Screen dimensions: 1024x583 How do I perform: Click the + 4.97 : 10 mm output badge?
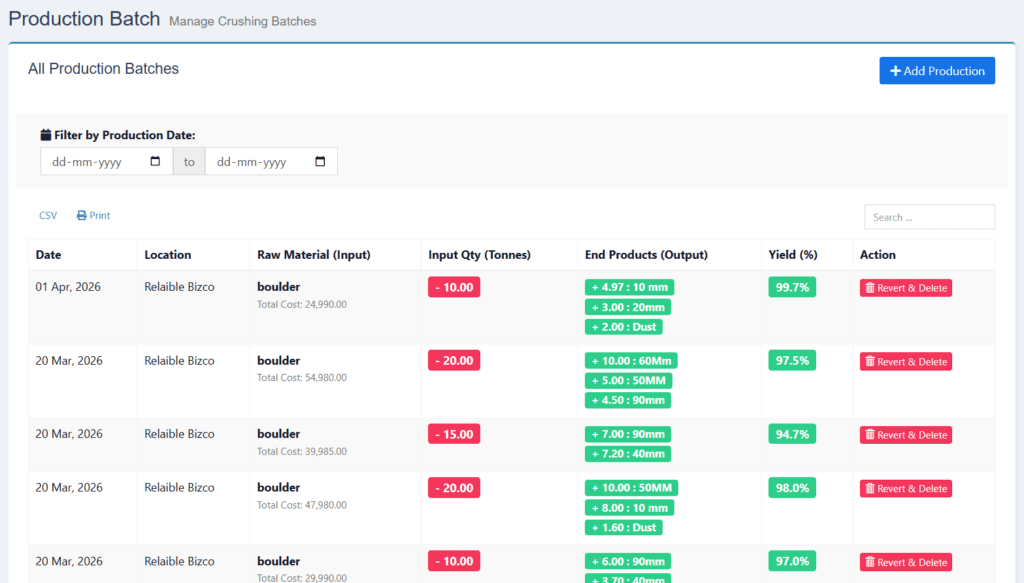pos(630,287)
